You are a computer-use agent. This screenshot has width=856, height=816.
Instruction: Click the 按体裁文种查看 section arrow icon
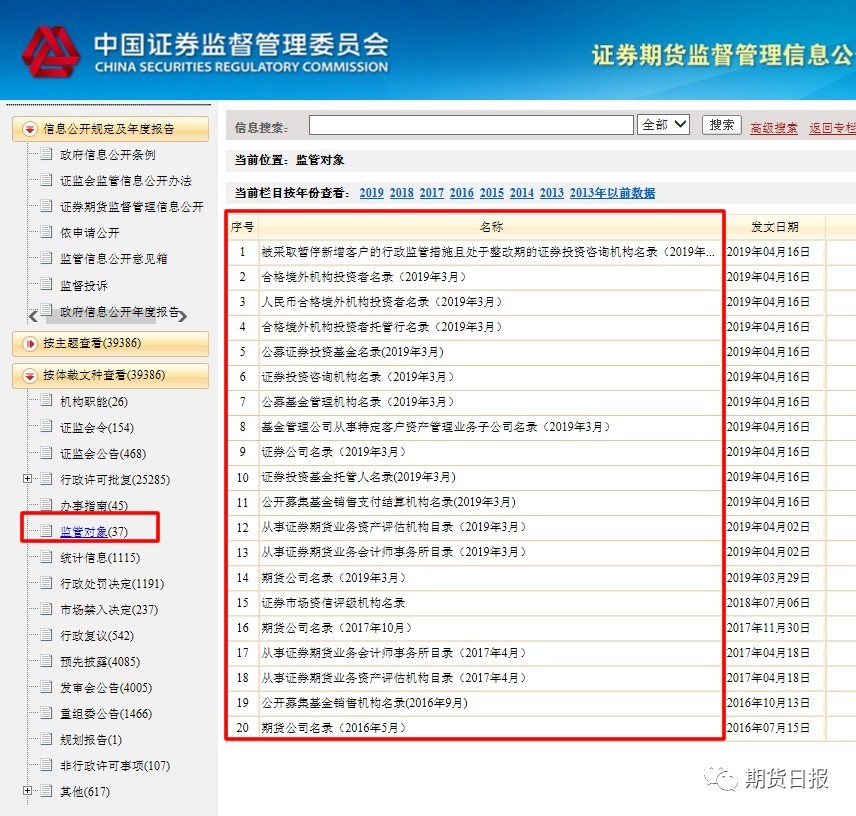(29, 376)
